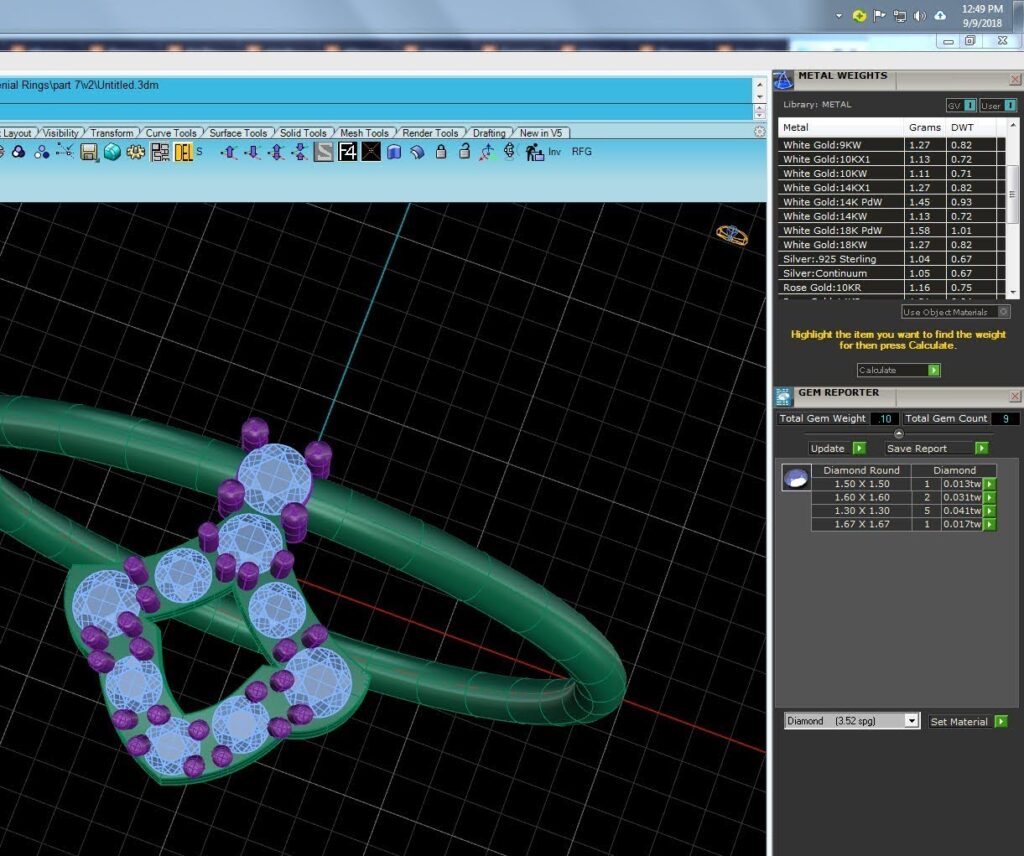Toggle the User library switch
Viewport: 1024px width, 856px height.
(999, 105)
